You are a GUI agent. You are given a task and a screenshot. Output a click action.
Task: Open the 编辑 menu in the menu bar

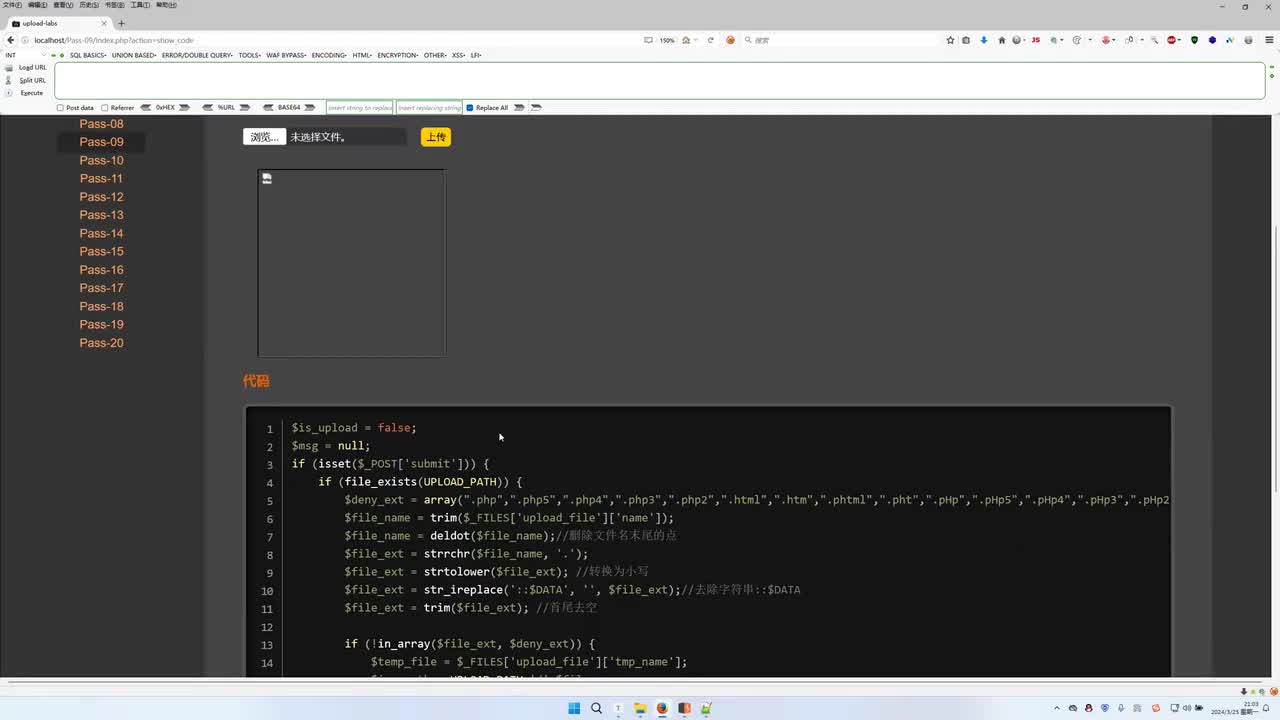(x=38, y=5)
